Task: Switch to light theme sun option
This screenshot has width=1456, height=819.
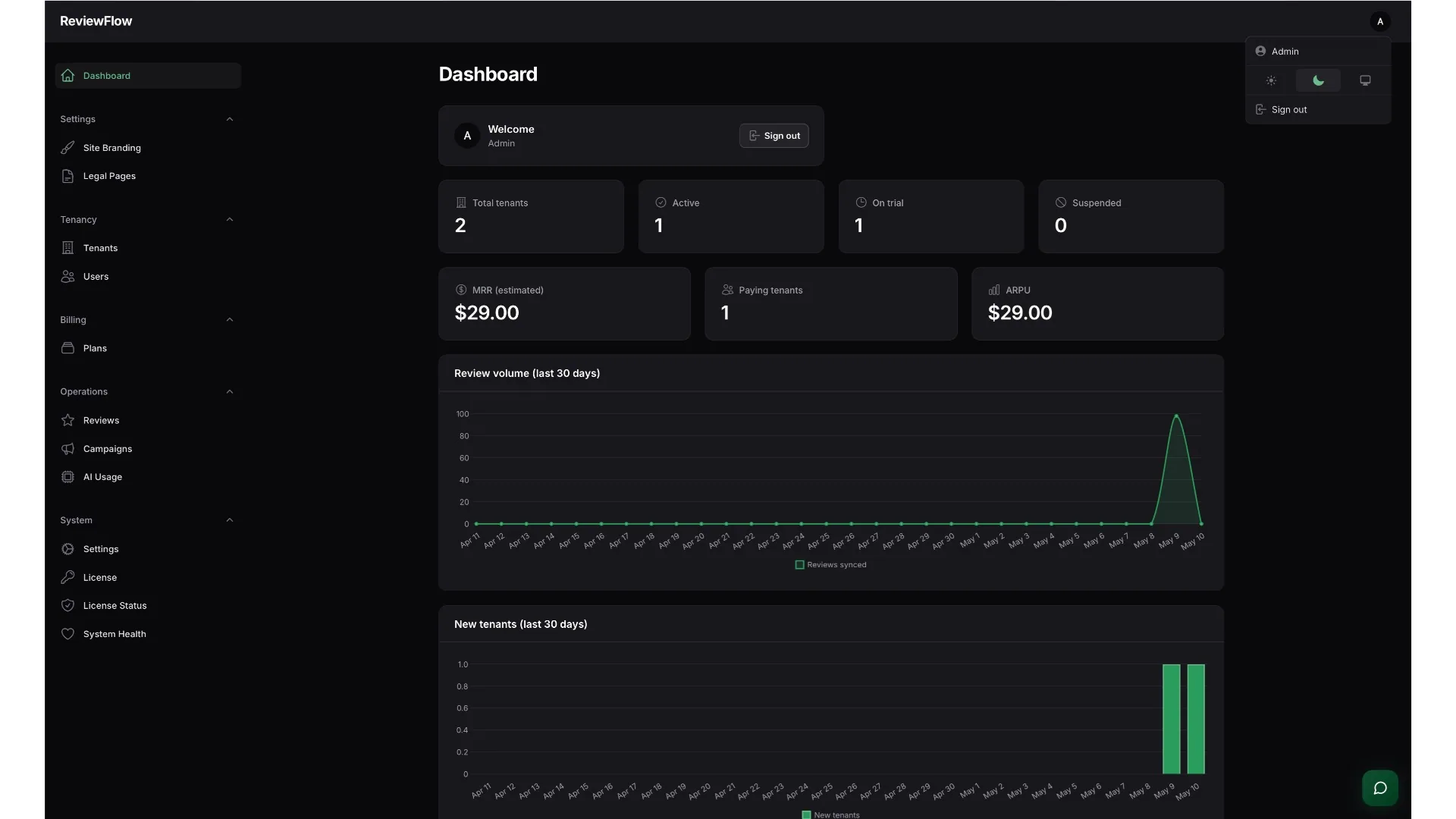Action: pos(1271,80)
